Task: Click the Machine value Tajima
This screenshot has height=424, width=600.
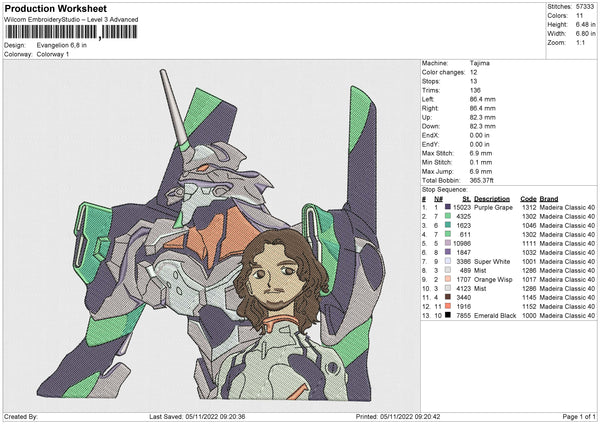Action: [x=479, y=63]
